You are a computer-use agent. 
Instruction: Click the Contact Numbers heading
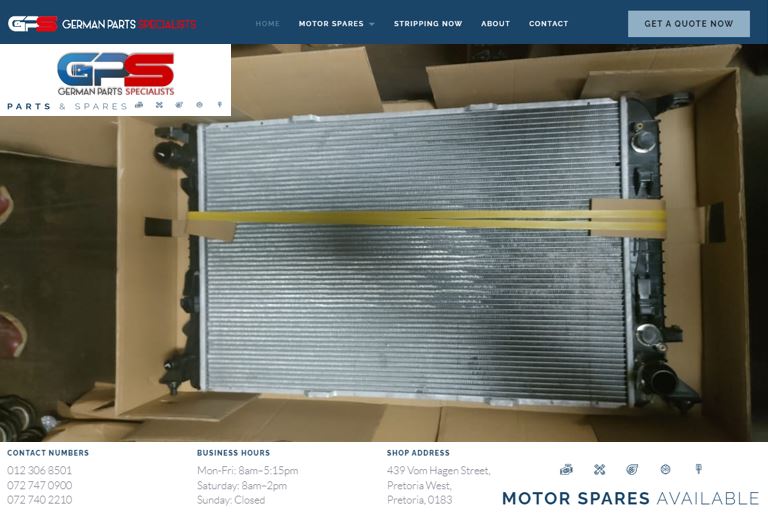pos(48,453)
